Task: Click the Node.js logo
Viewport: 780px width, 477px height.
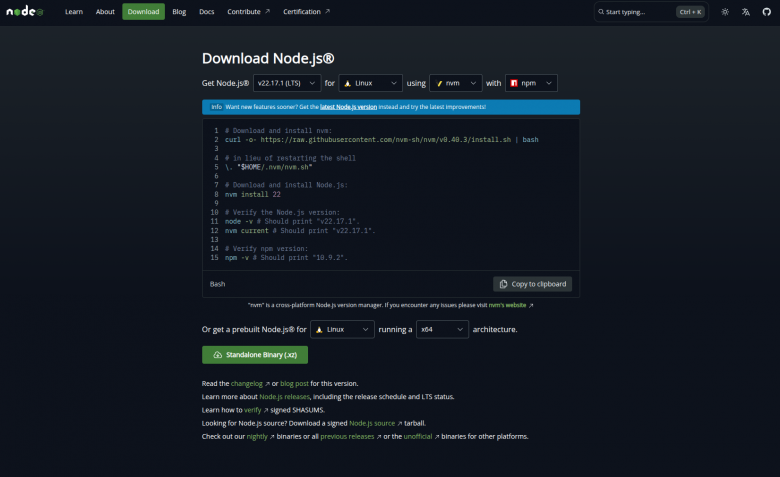Action: pos(25,11)
